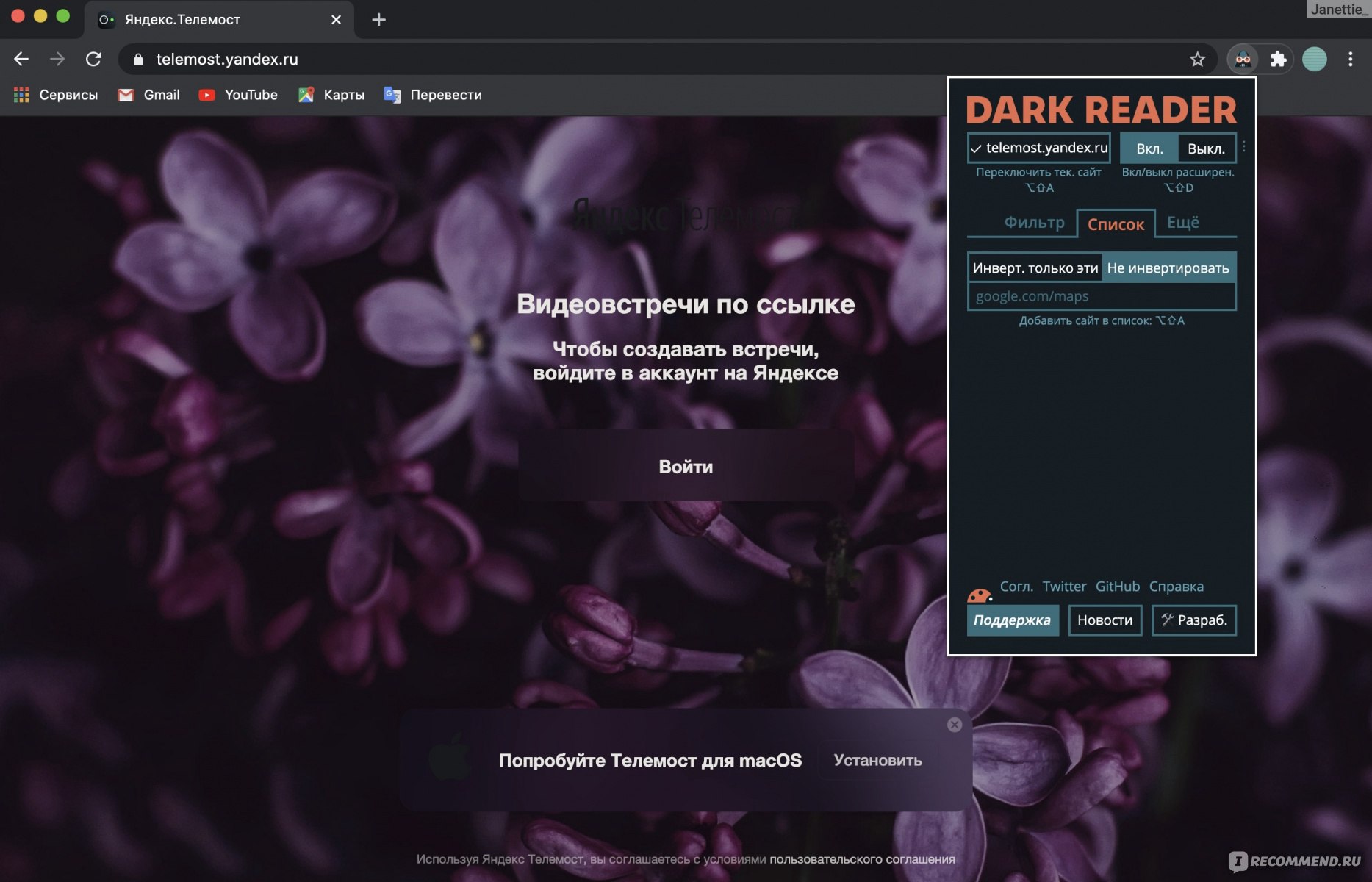This screenshot has height=882, width=1372.
Task: View site lock information icon
Action: point(138,60)
